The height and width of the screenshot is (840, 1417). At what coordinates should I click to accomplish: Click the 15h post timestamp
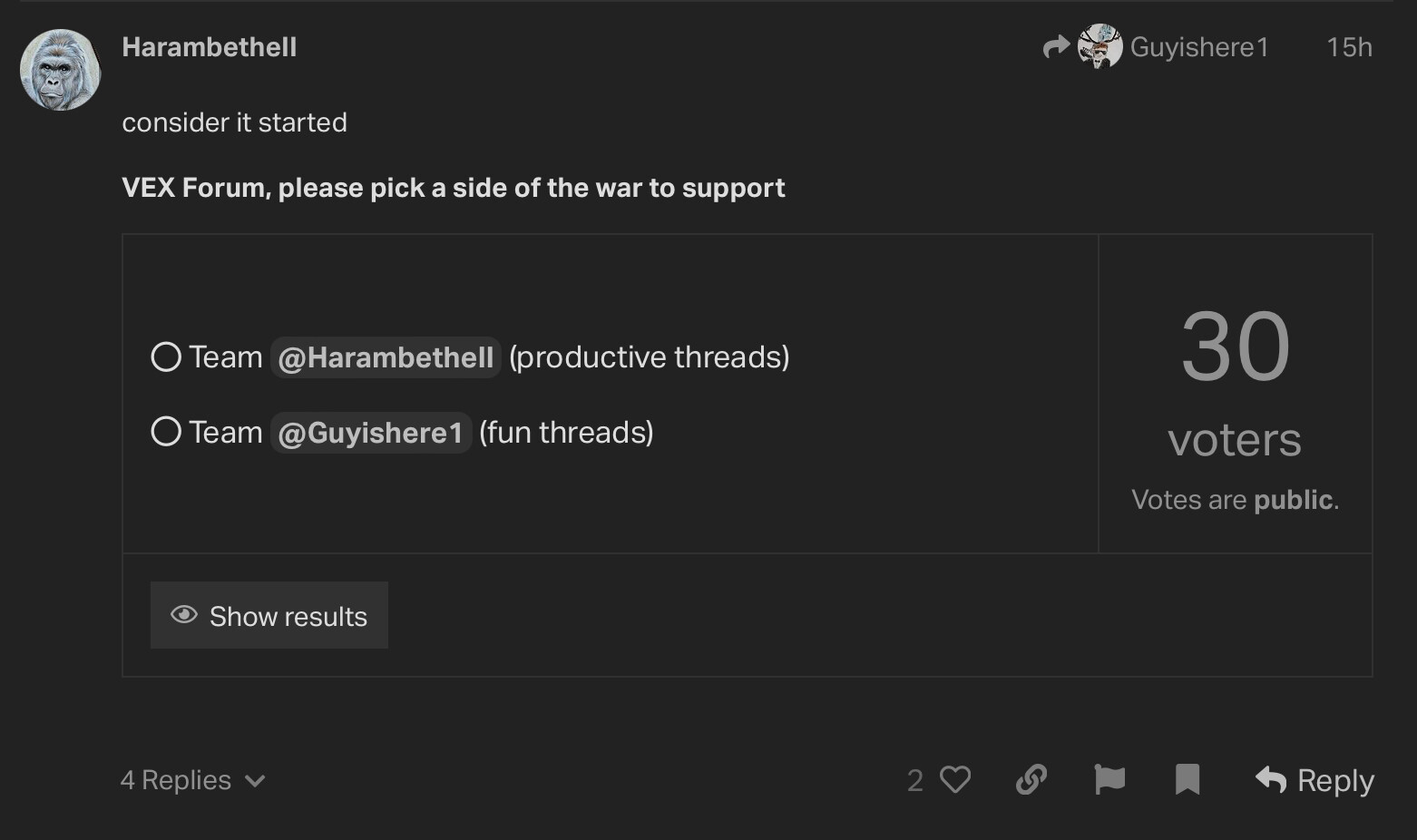[x=1349, y=47]
